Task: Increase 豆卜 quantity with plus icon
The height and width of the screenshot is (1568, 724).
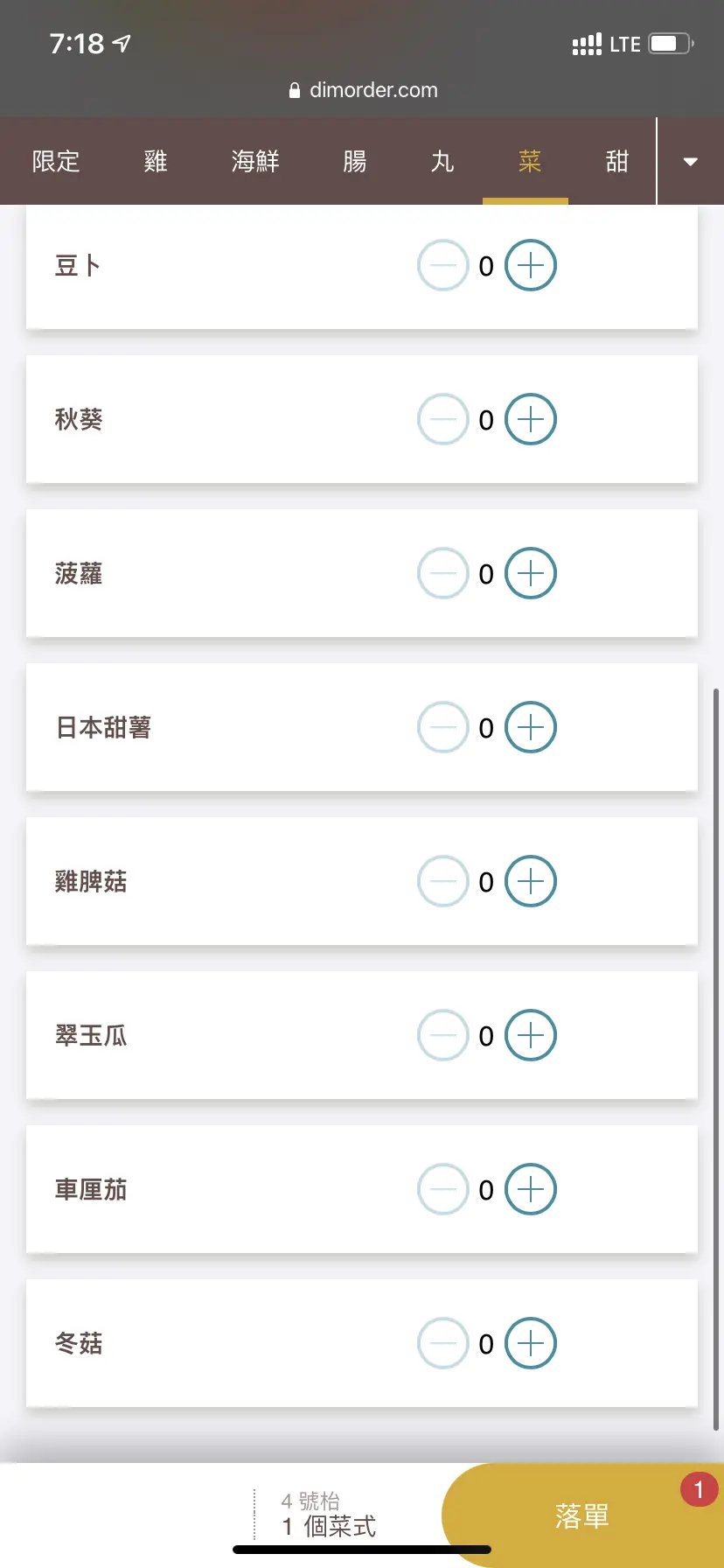Action: 531,265
